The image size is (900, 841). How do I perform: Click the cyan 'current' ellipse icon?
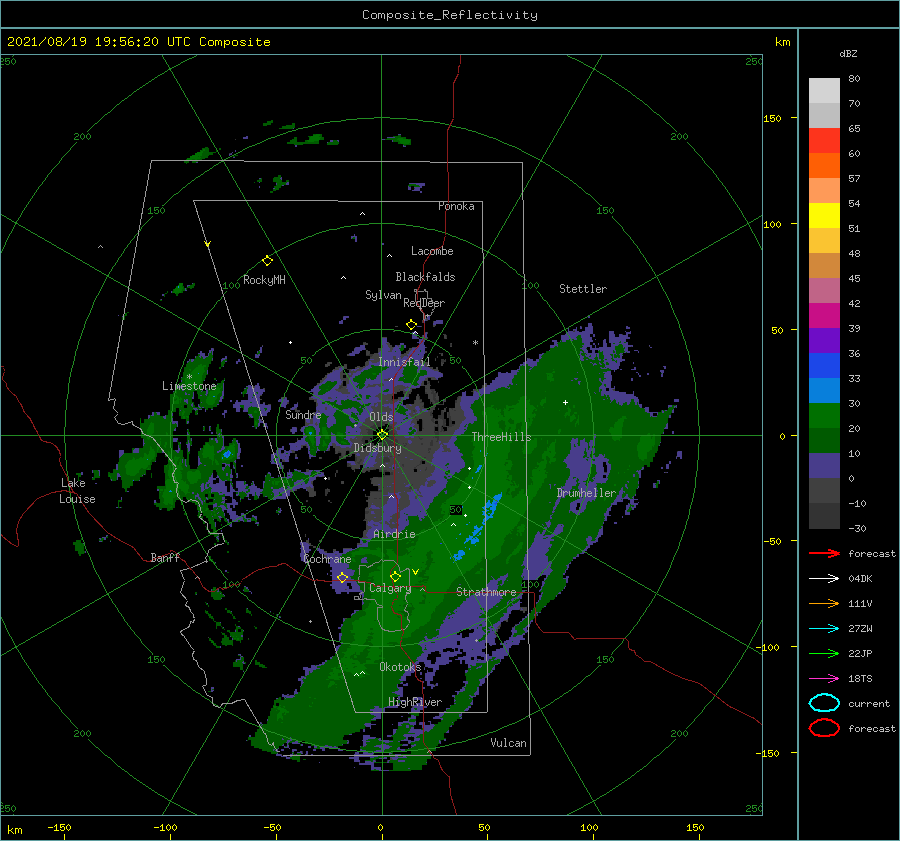(824, 703)
